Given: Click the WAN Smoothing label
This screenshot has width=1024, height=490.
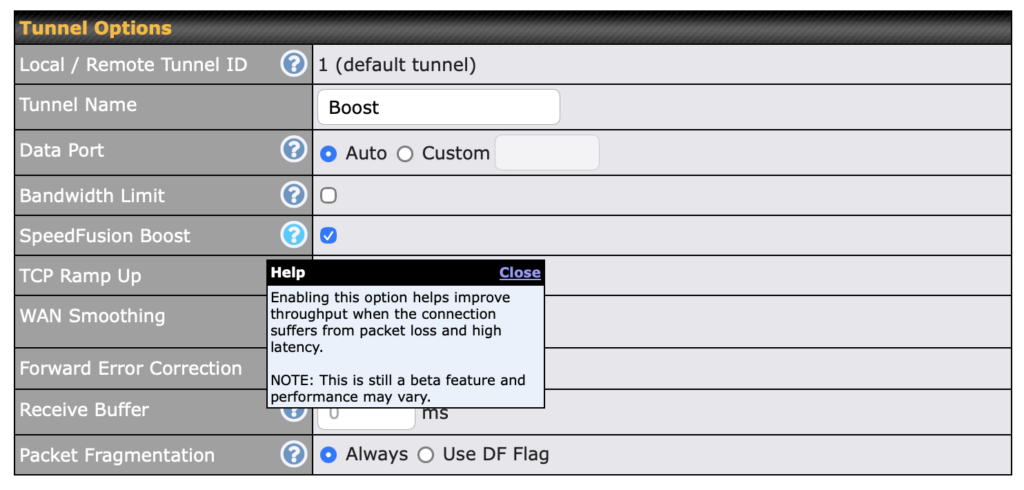Looking at the screenshot, I should coord(92,316).
